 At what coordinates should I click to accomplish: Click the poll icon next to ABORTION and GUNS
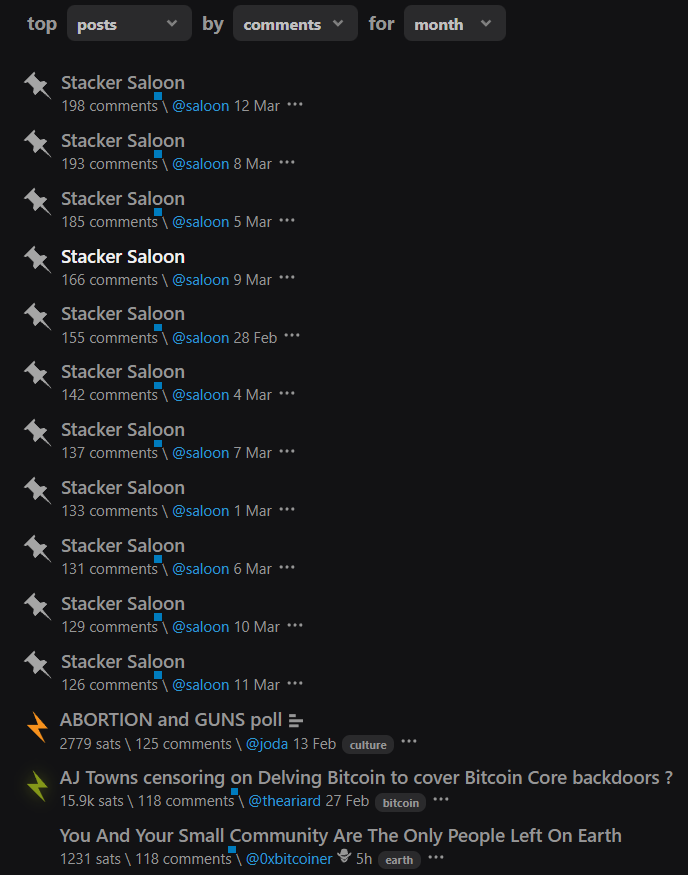pyautogui.click(x=296, y=721)
